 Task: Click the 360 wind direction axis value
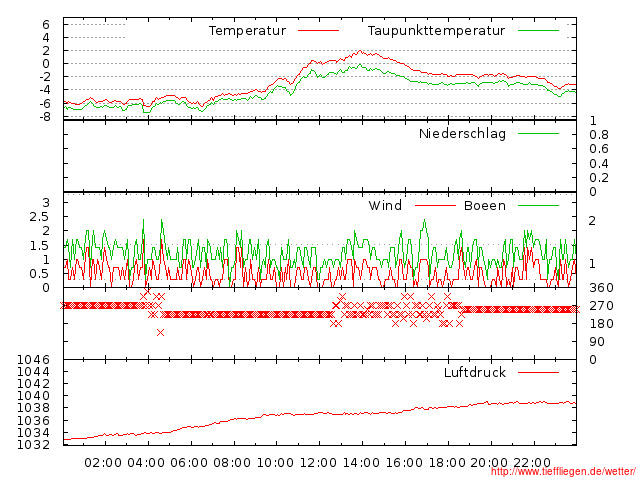[601, 288]
